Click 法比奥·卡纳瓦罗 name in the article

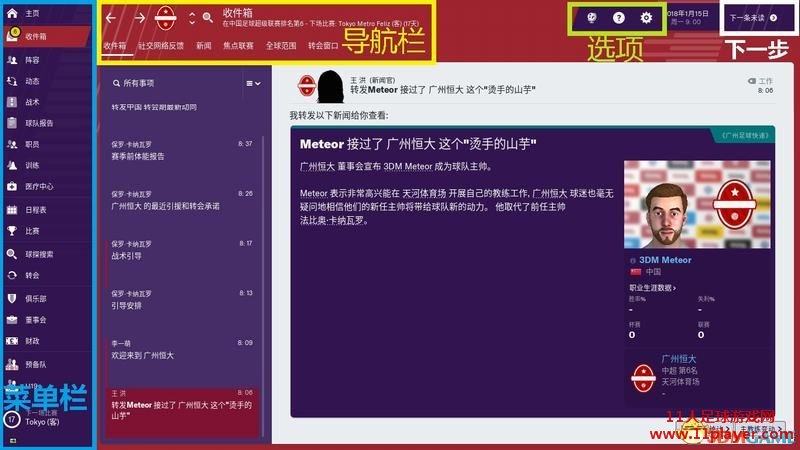[334, 221]
